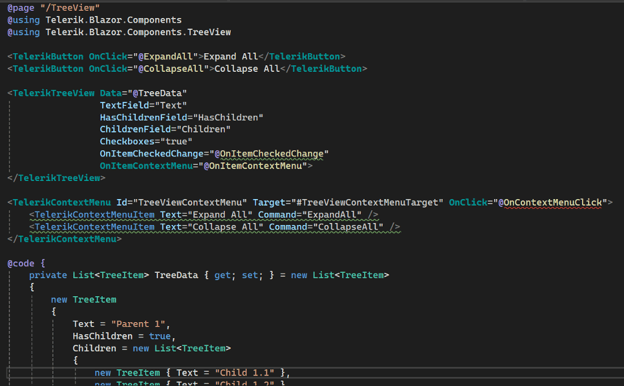The height and width of the screenshot is (386, 624).
Task: Click the ChildrenField attribute name
Action: (135, 129)
